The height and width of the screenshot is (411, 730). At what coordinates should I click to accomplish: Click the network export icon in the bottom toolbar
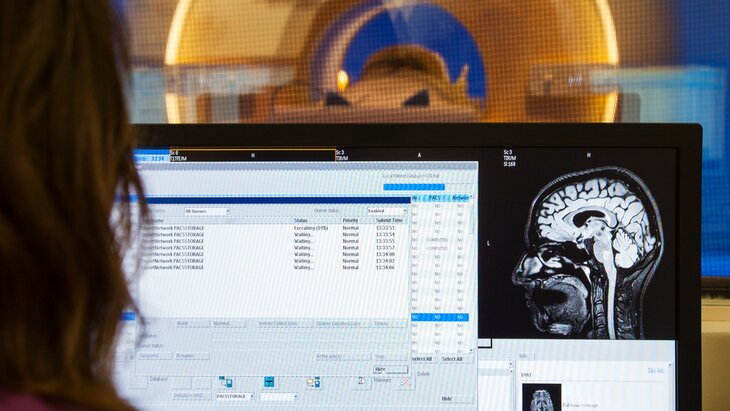[x=225, y=382]
